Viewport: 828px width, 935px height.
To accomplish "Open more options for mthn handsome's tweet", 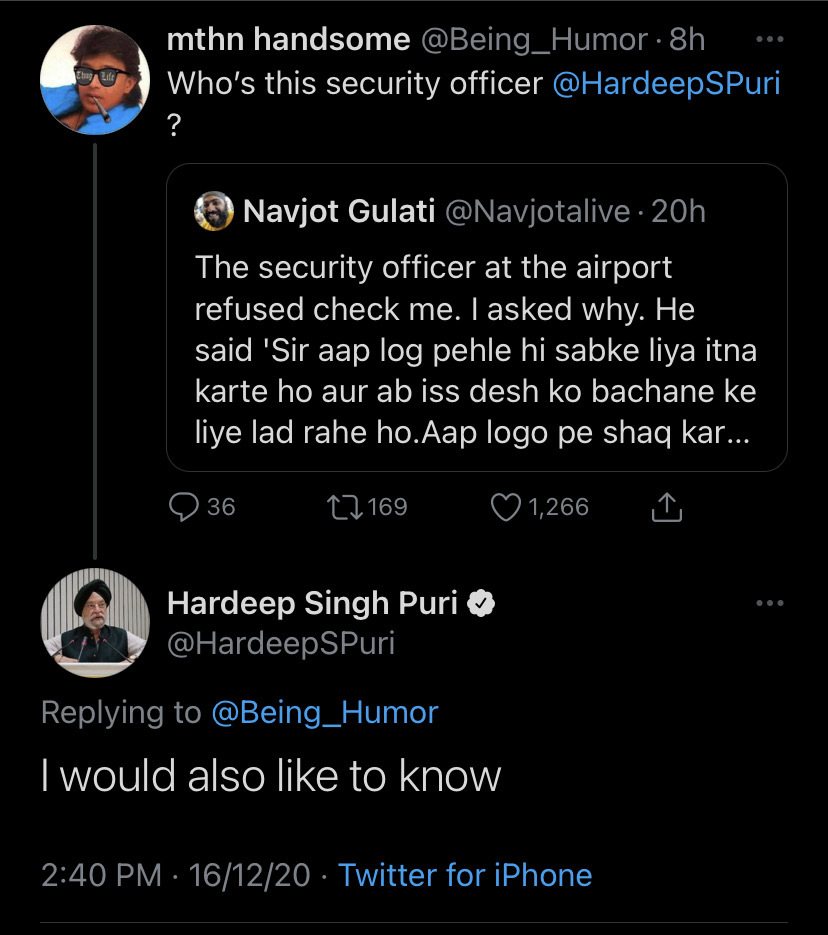I will [769, 40].
